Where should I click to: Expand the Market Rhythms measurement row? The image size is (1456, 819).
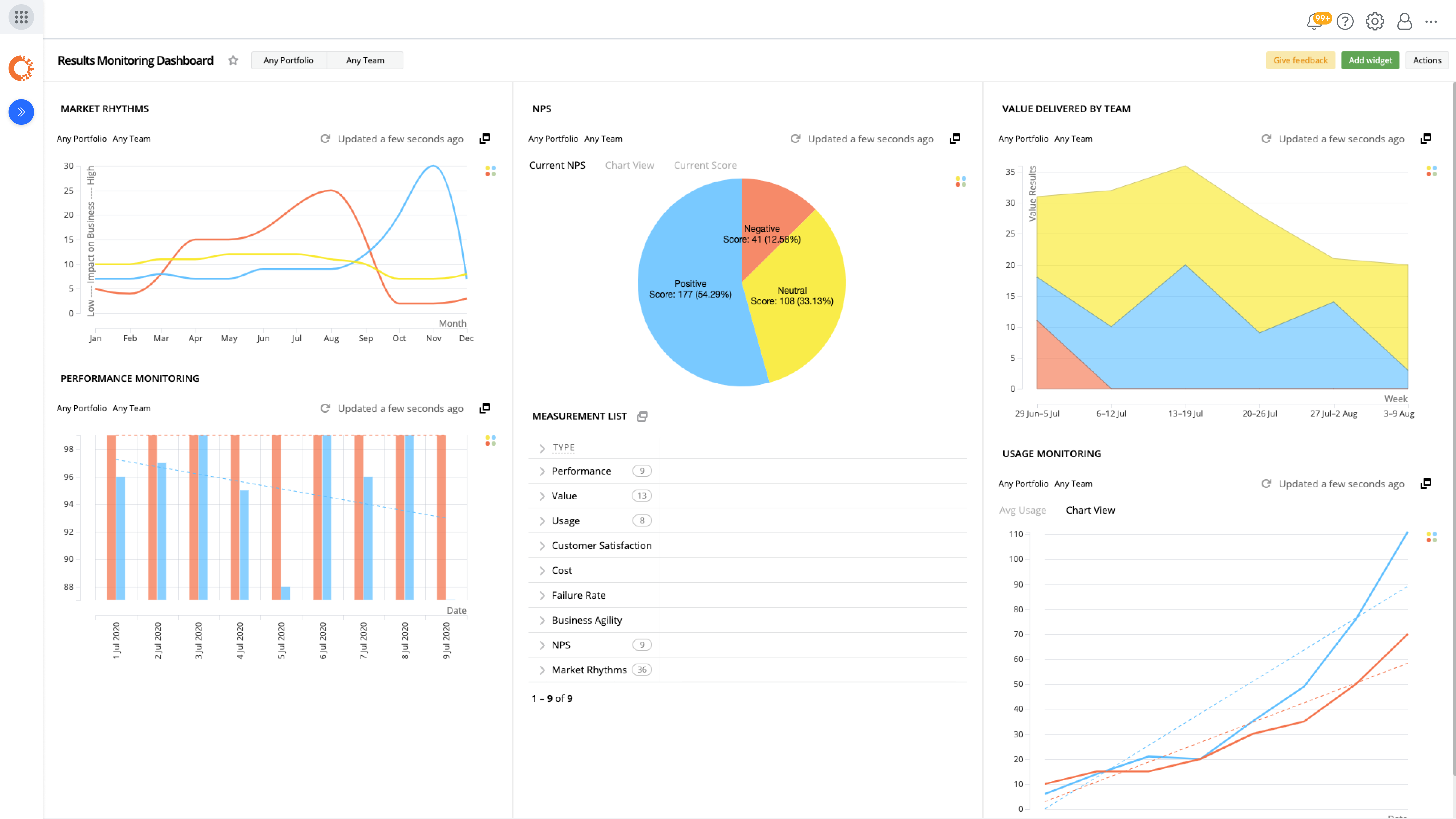tap(542, 670)
